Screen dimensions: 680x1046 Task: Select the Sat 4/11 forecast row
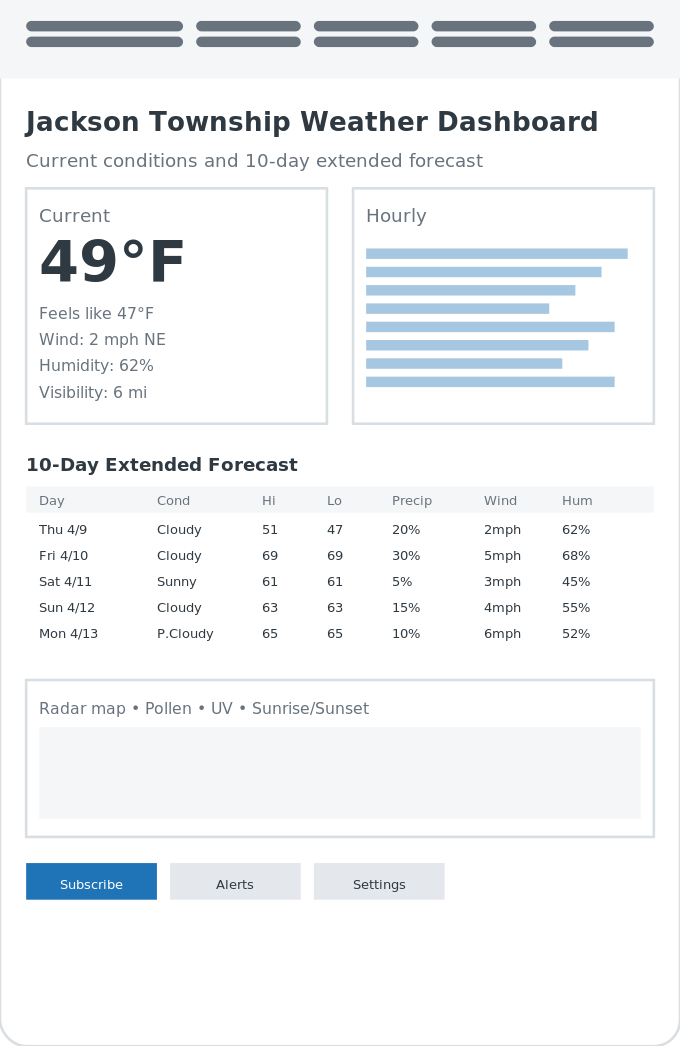[340, 582]
